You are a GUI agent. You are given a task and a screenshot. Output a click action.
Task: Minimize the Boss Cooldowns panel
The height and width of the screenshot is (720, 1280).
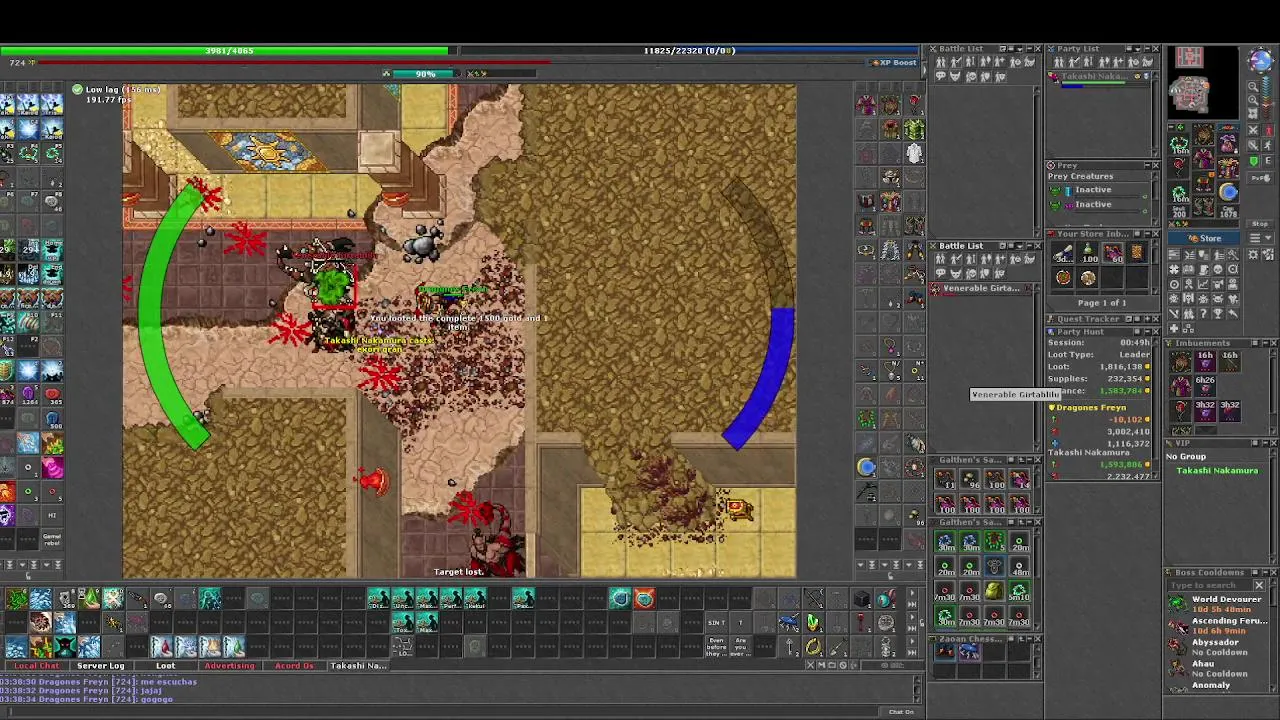pos(1265,573)
